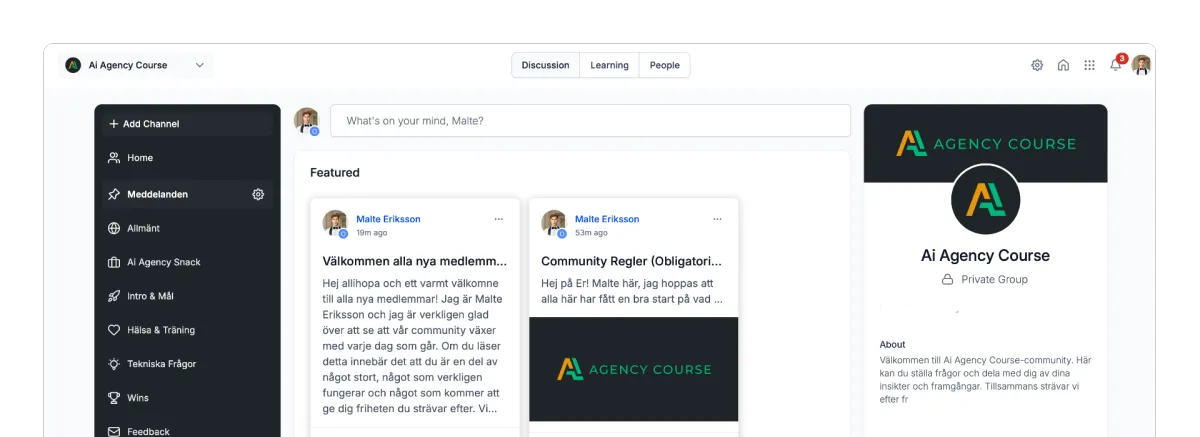Click the pin icon beside Meddelanden

click(x=114, y=194)
